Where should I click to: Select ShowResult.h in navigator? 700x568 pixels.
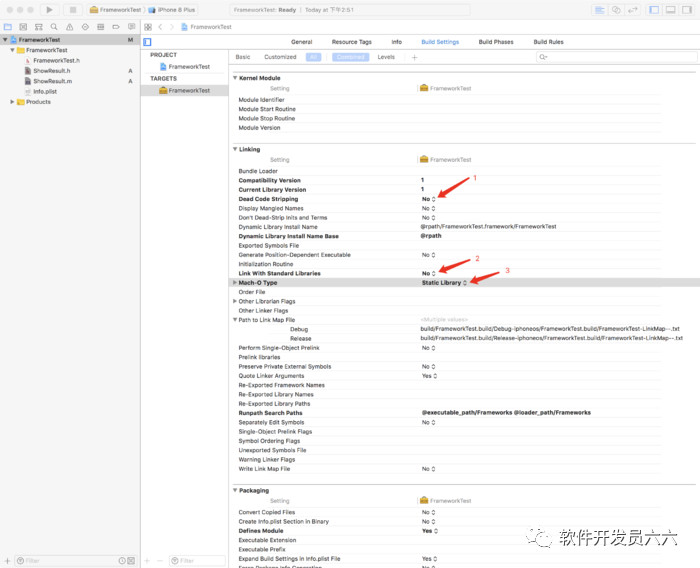52,71
